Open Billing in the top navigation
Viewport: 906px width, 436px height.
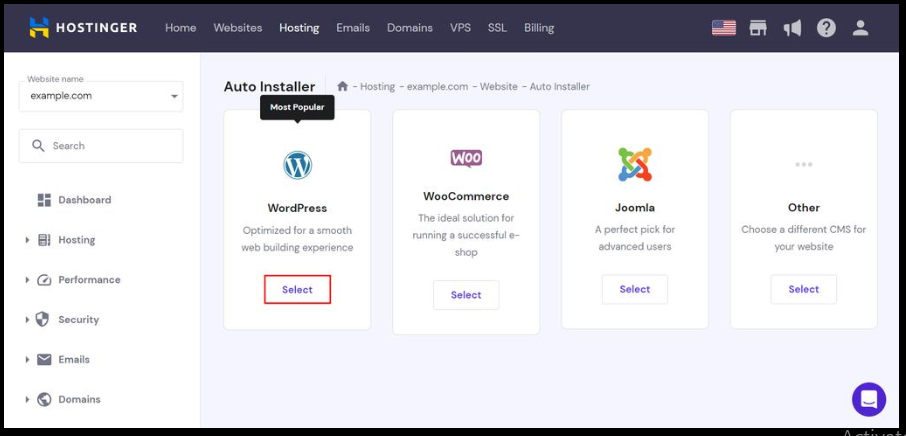539,28
